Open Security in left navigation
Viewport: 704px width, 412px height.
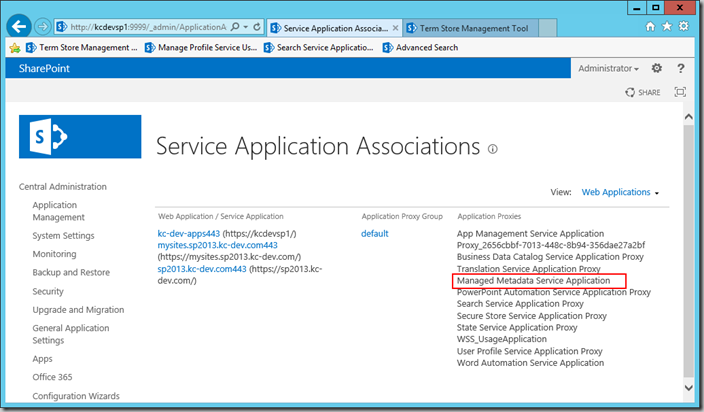tap(48, 291)
